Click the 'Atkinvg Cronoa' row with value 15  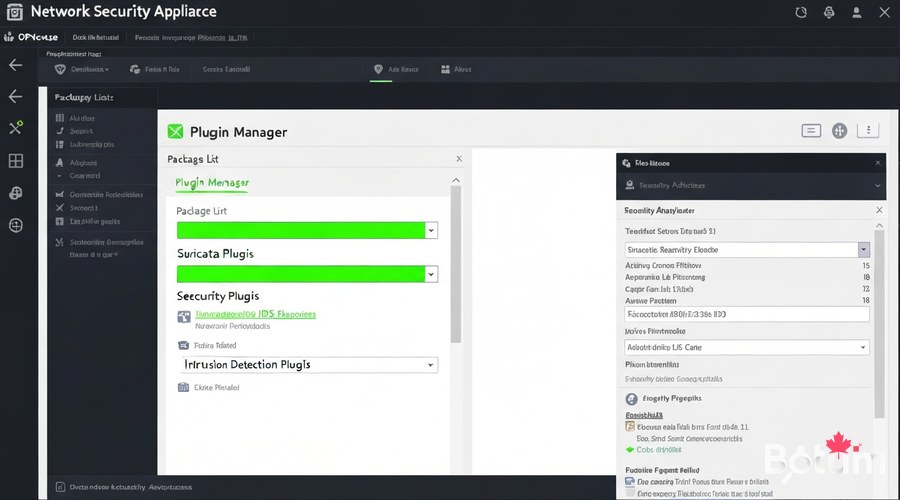[x=747, y=266]
